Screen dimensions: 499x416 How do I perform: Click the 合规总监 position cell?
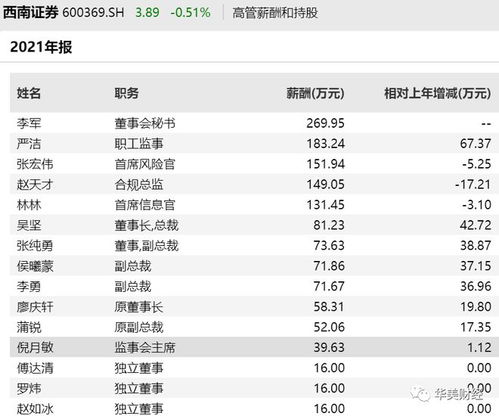tap(139, 184)
